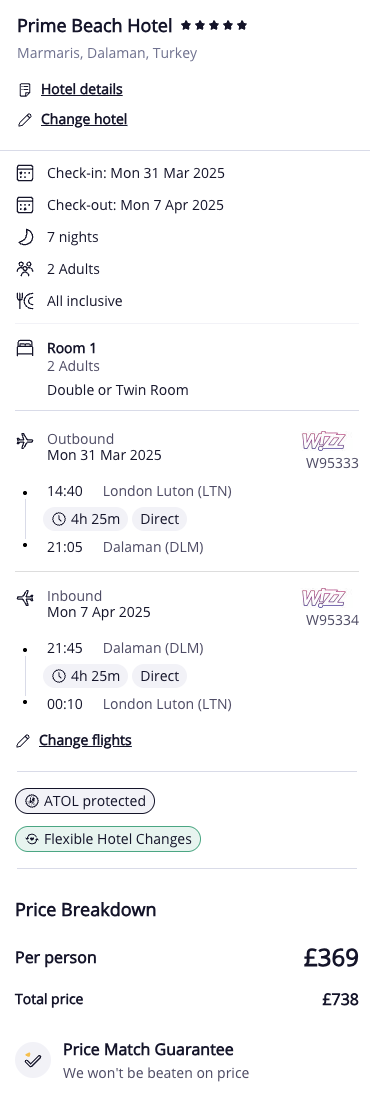Open the Change flights link
Viewport: 370px width, 1094px height.
pyautogui.click(x=85, y=740)
